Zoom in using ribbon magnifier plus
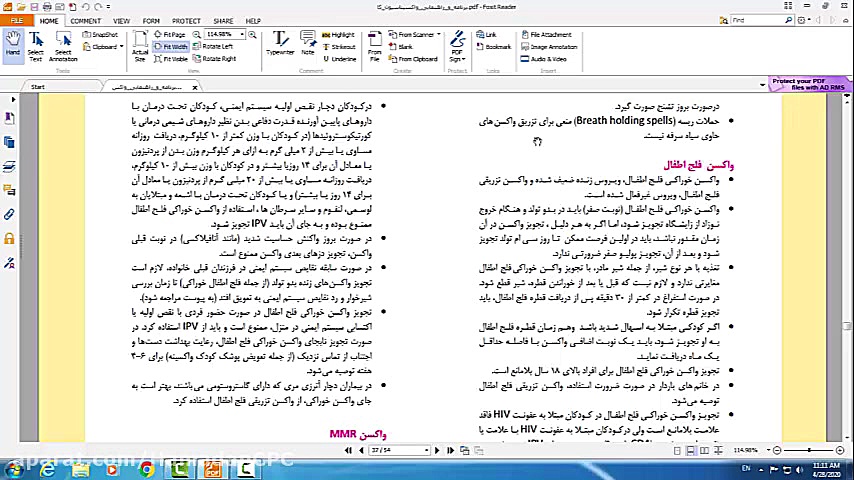 click(x=253, y=35)
